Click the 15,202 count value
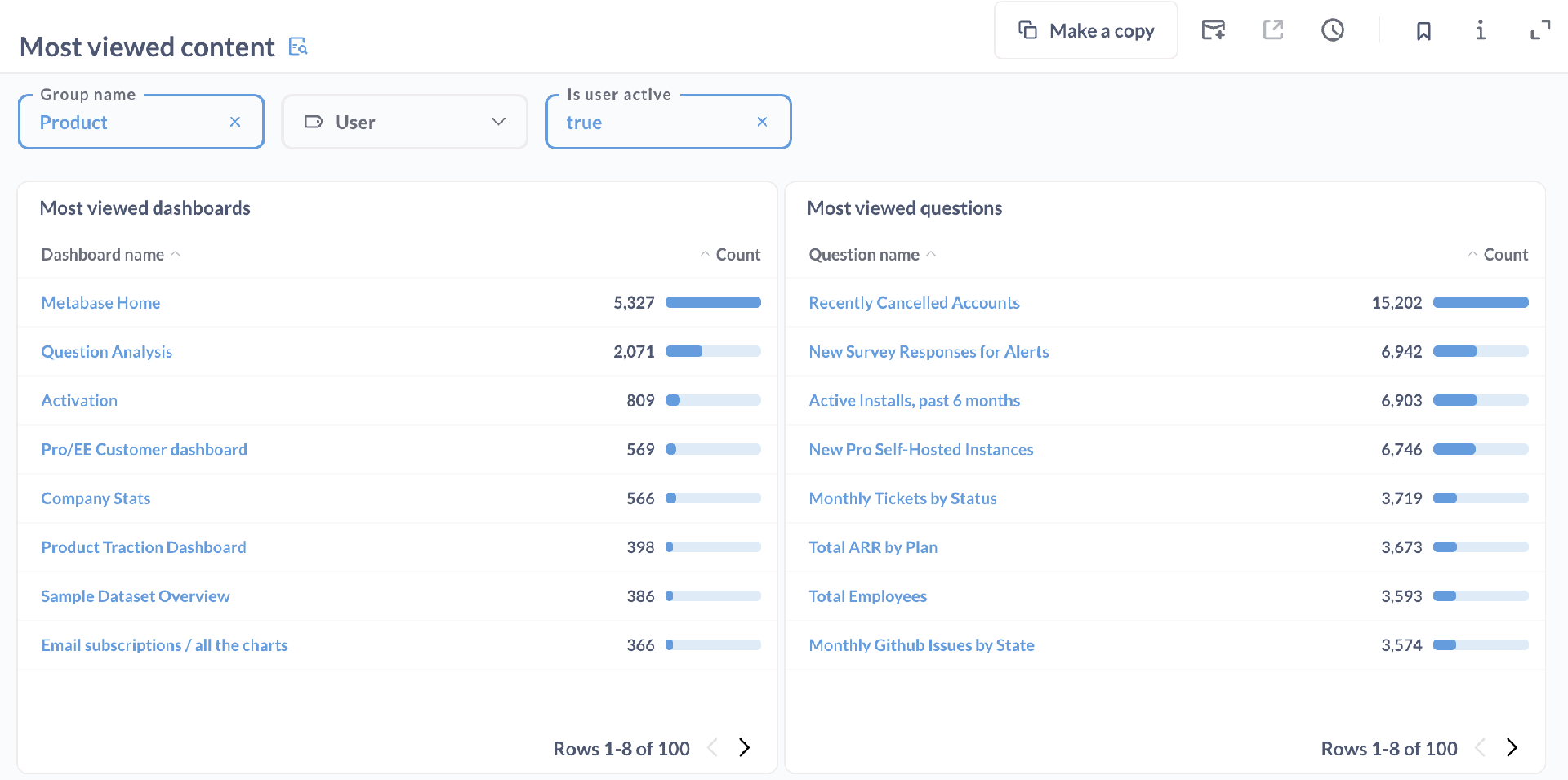1568x780 pixels. pyautogui.click(x=1396, y=303)
